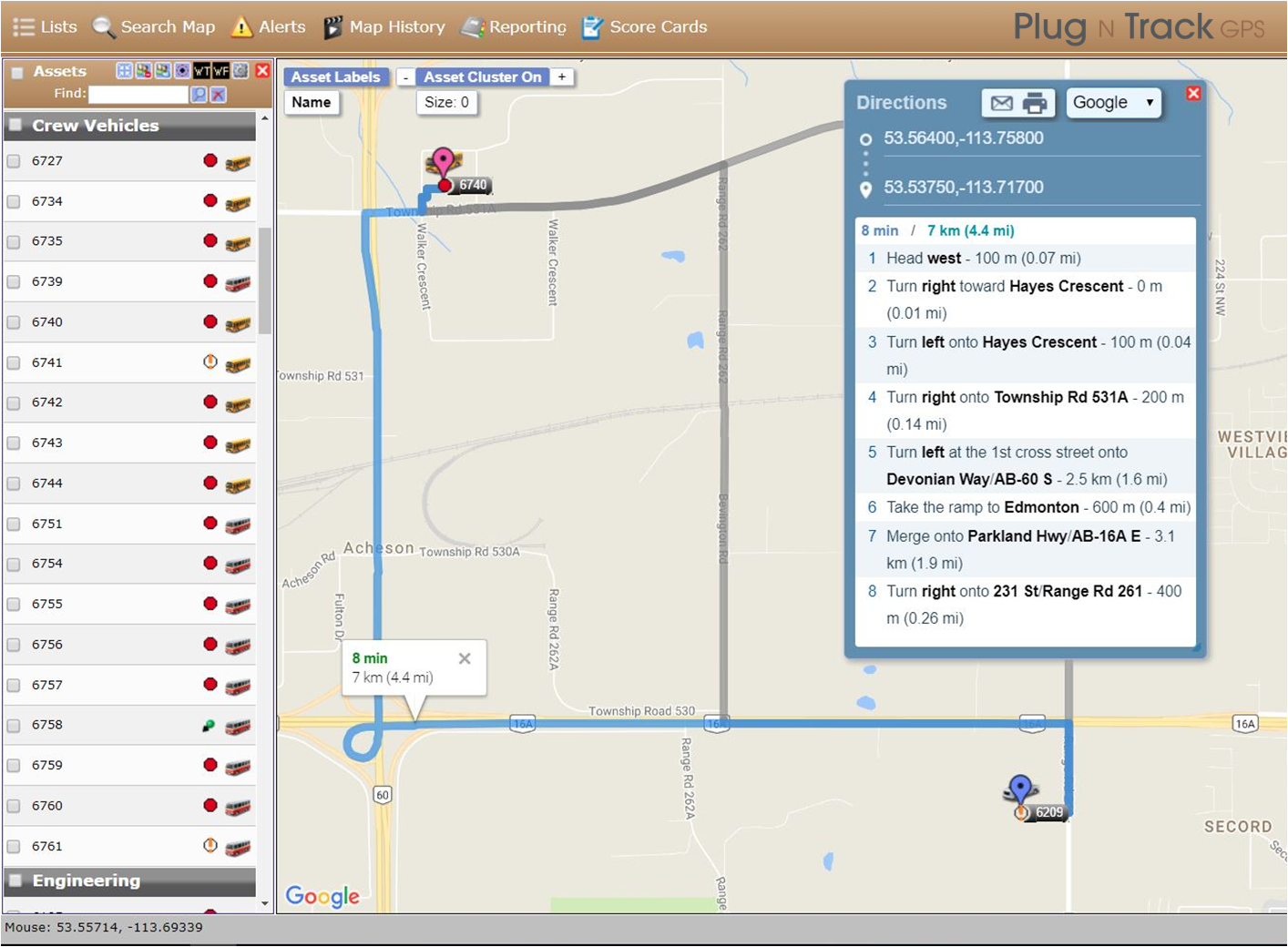
Task: Open the Alerts menu
Action: tap(269, 27)
